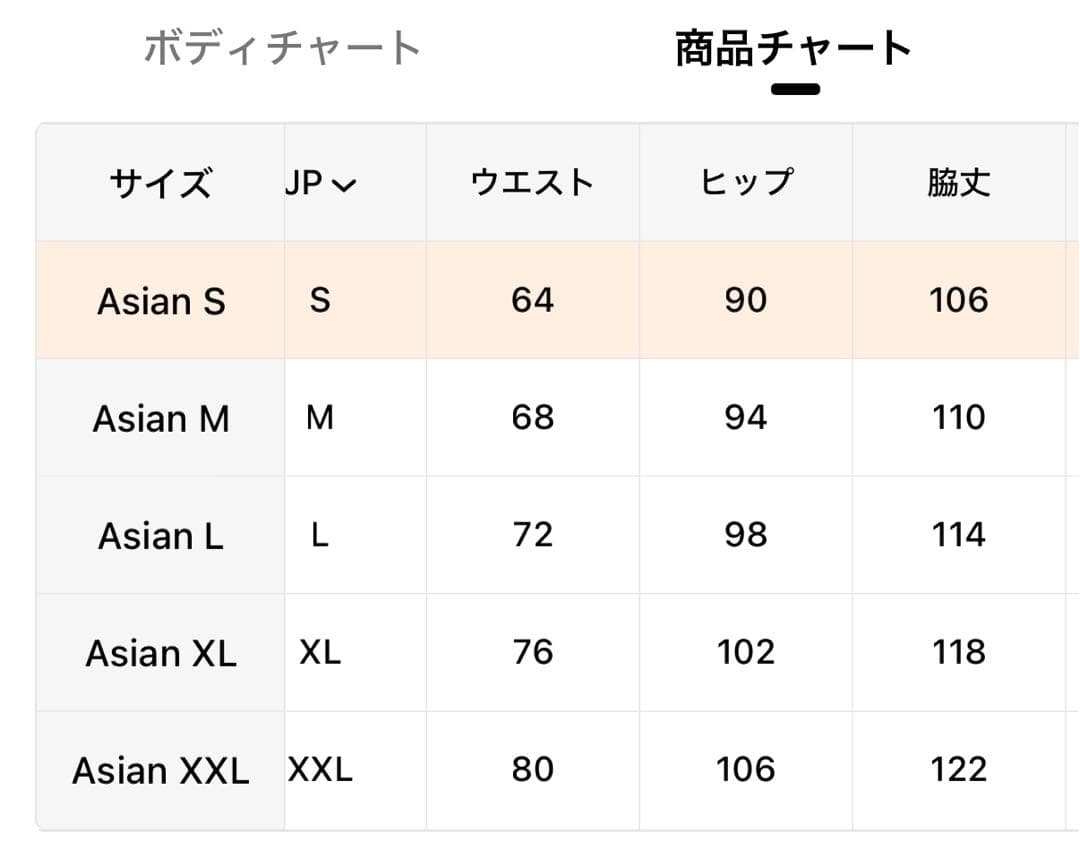The width and height of the screenshot is (1080, 859).
Task: Open the JP size region dropdown
Action: [x=320, y=184]
